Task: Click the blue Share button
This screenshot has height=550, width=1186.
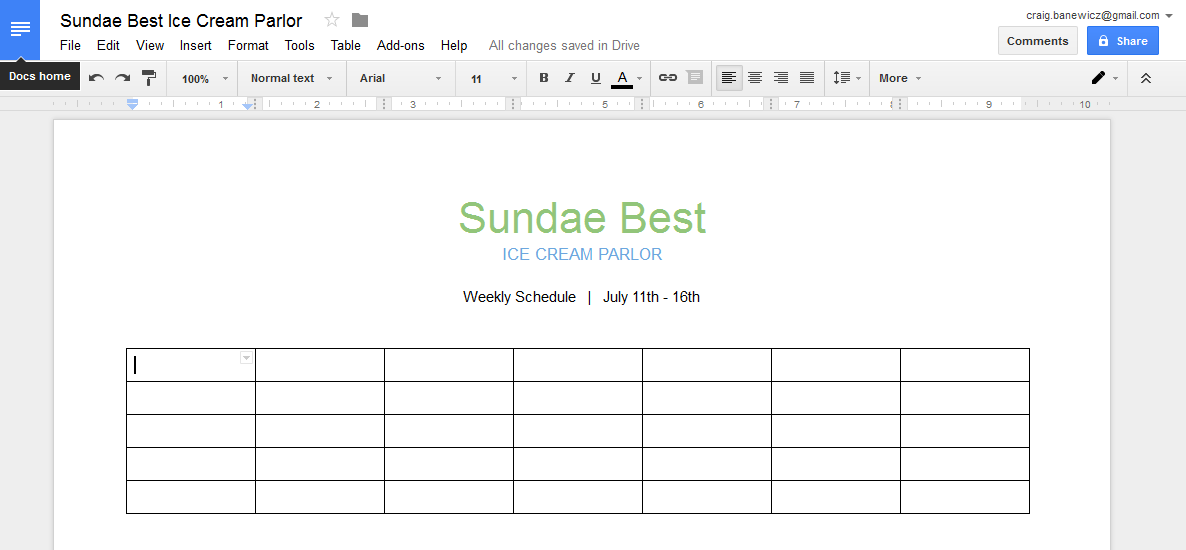Action: [x=1122, y=41]
